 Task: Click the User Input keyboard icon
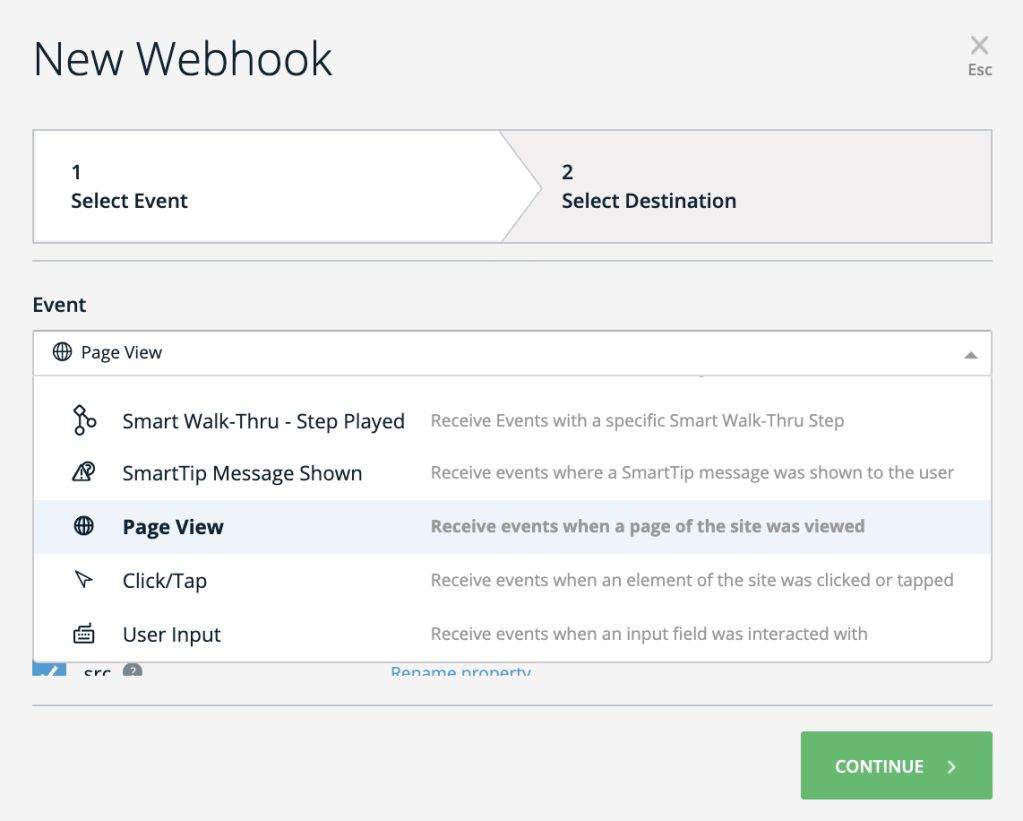pos(85,634)
